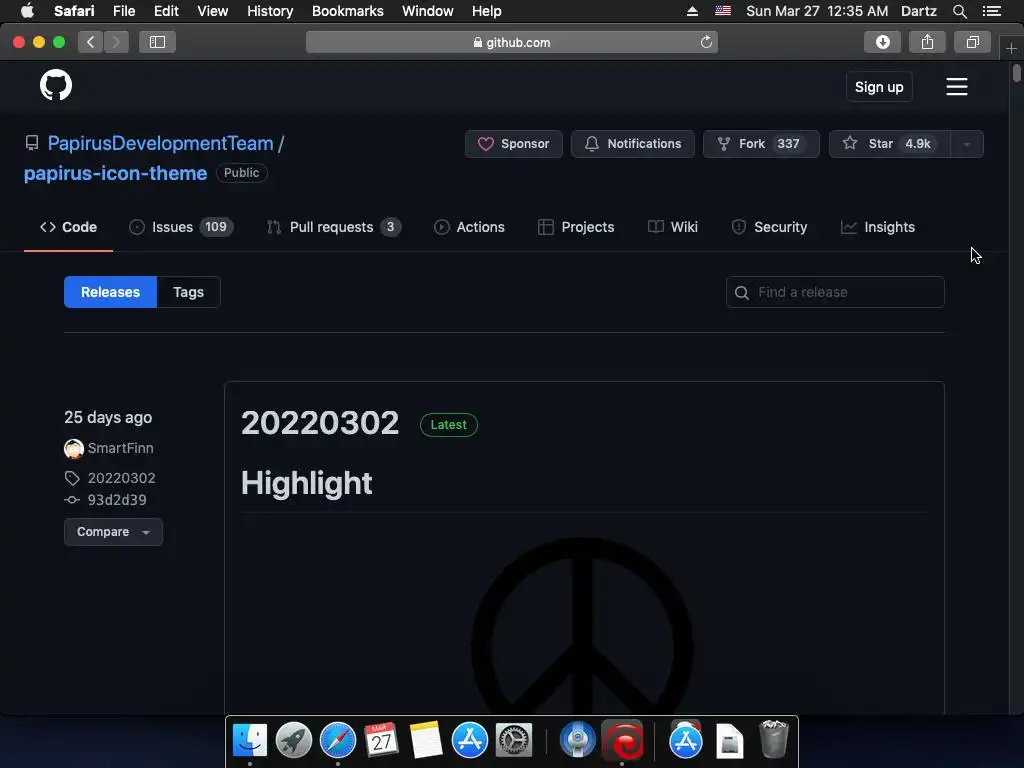This screenshot has height=768, width=1024.
Task: Go forward with Safari's forward arrow
Action: (x=116, y=42)
